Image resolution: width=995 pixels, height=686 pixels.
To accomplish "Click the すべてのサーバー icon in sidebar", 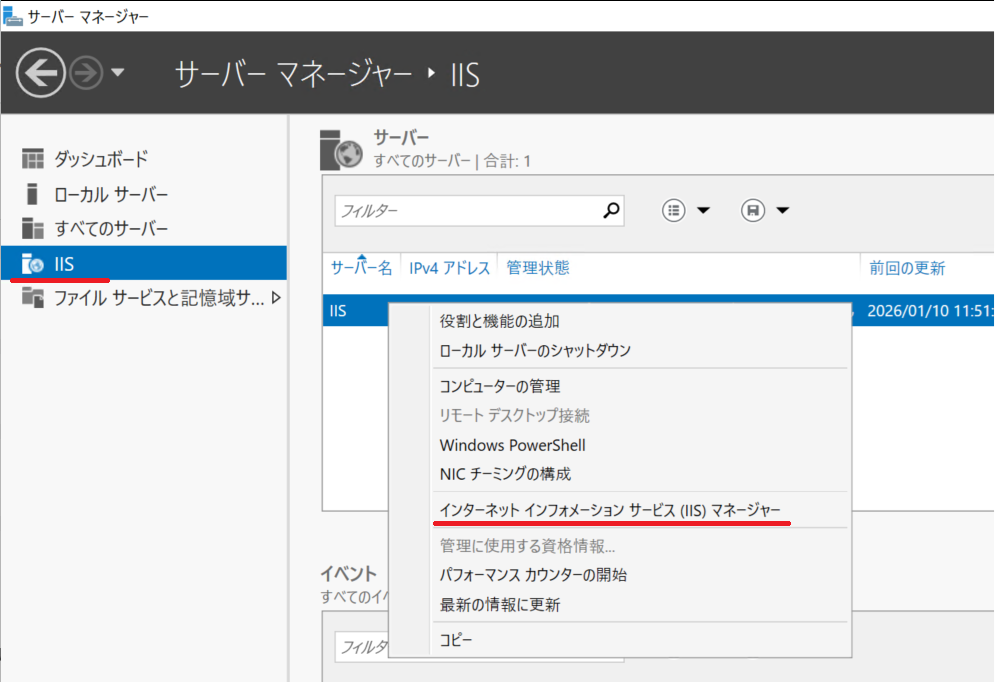I will pos(32,228).
